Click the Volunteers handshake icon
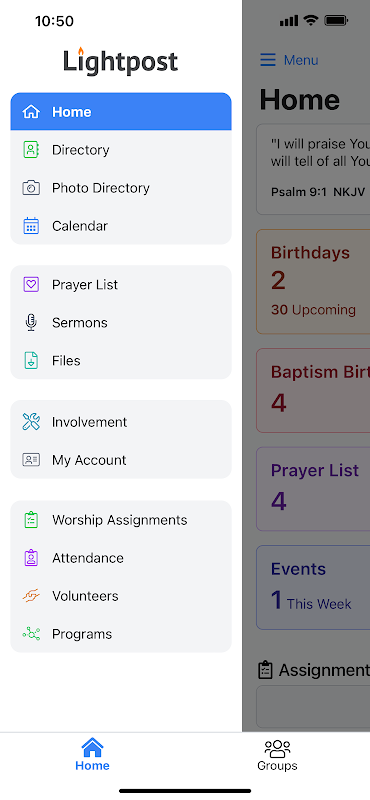 point(31,595)
